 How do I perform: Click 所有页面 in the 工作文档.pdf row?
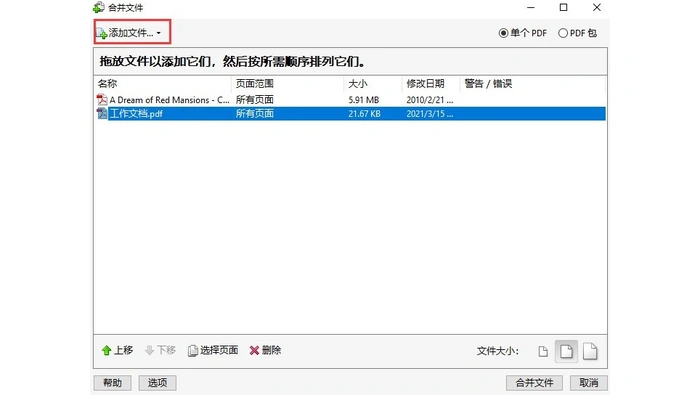[254, 114]
